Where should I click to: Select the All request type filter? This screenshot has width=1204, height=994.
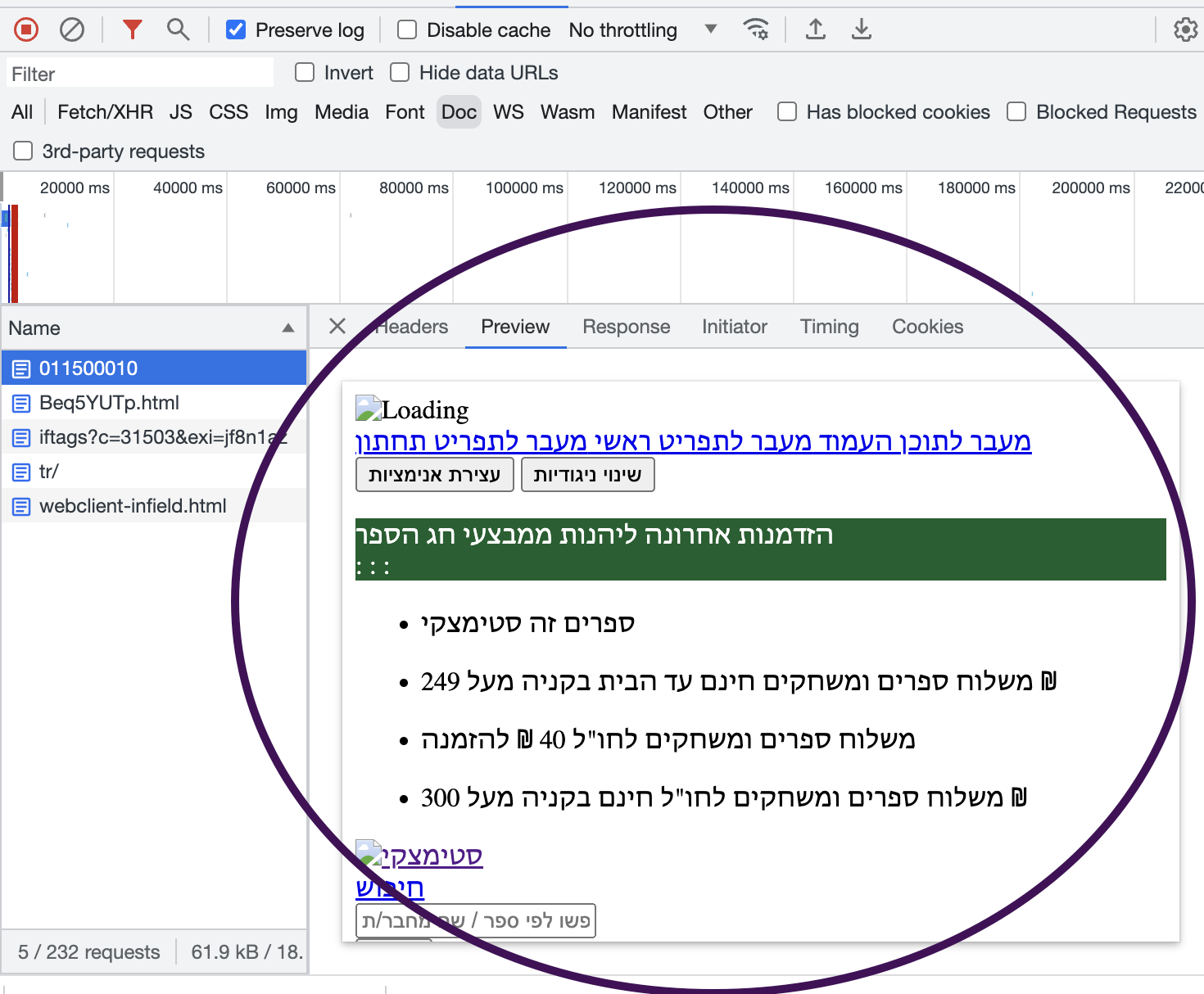point(22,112)
